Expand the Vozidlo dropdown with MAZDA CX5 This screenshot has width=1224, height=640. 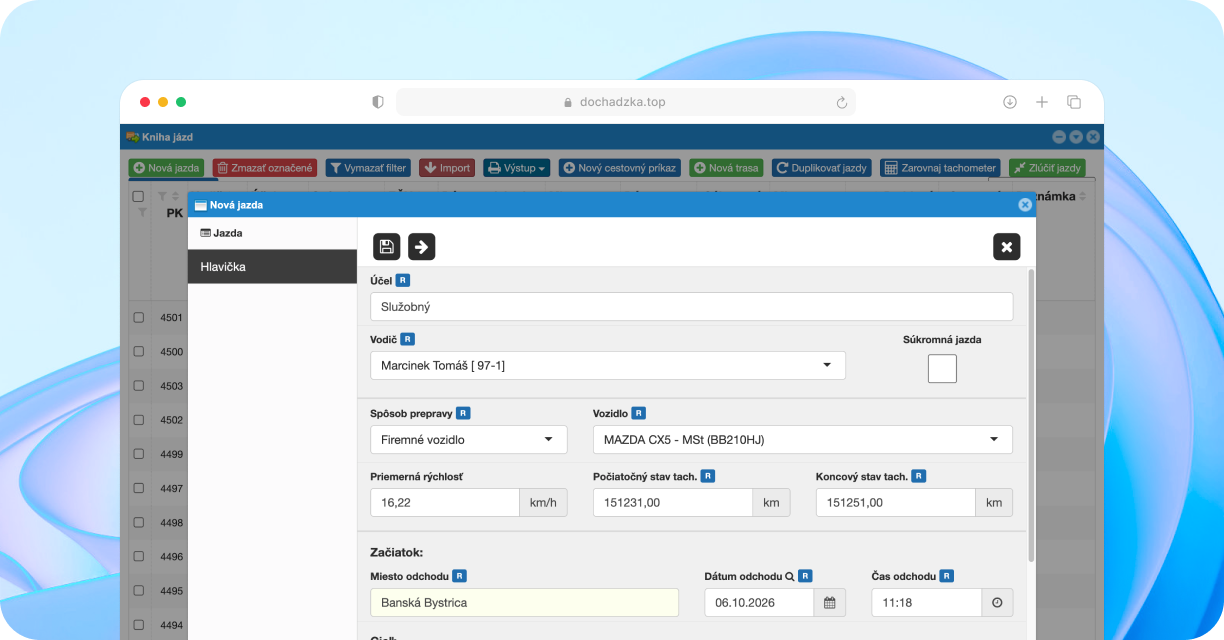click(803, 439)
